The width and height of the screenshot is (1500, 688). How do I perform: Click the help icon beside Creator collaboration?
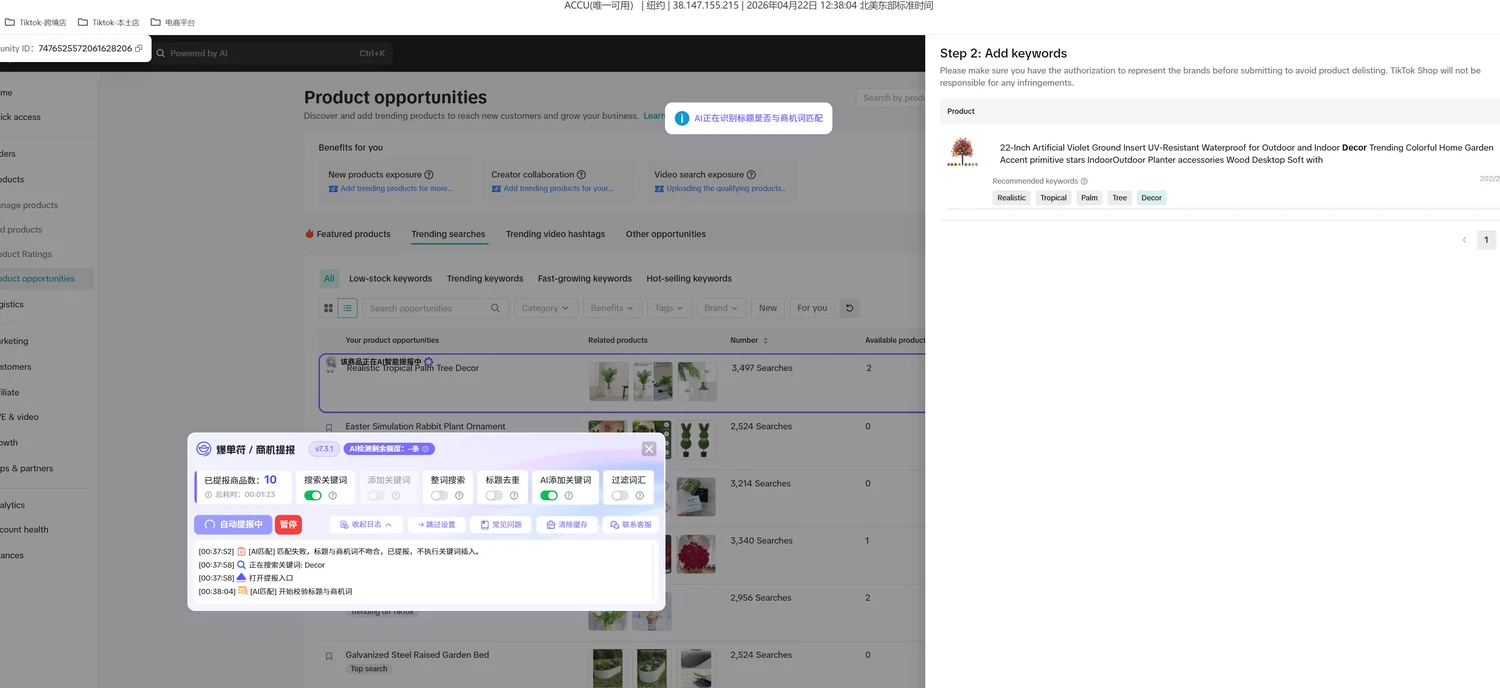(x=581, y=174)
